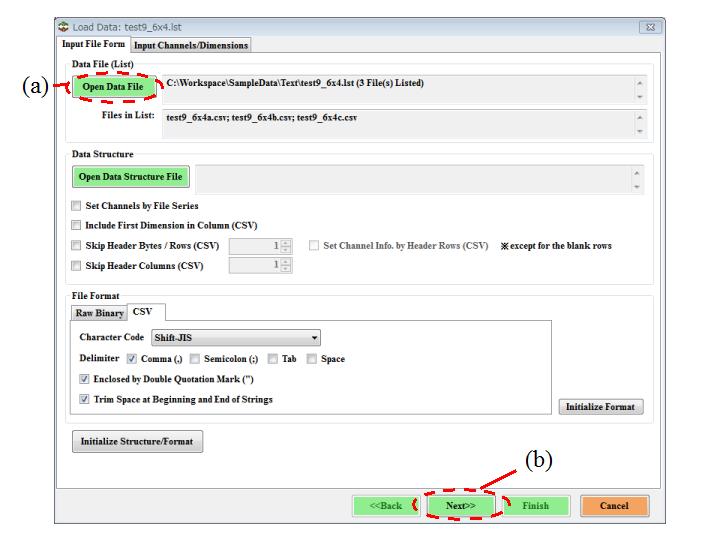Screen dimensions: 720x540
Task: Uncheck the Comma delimiter checkbox
Action: (131, 359)
